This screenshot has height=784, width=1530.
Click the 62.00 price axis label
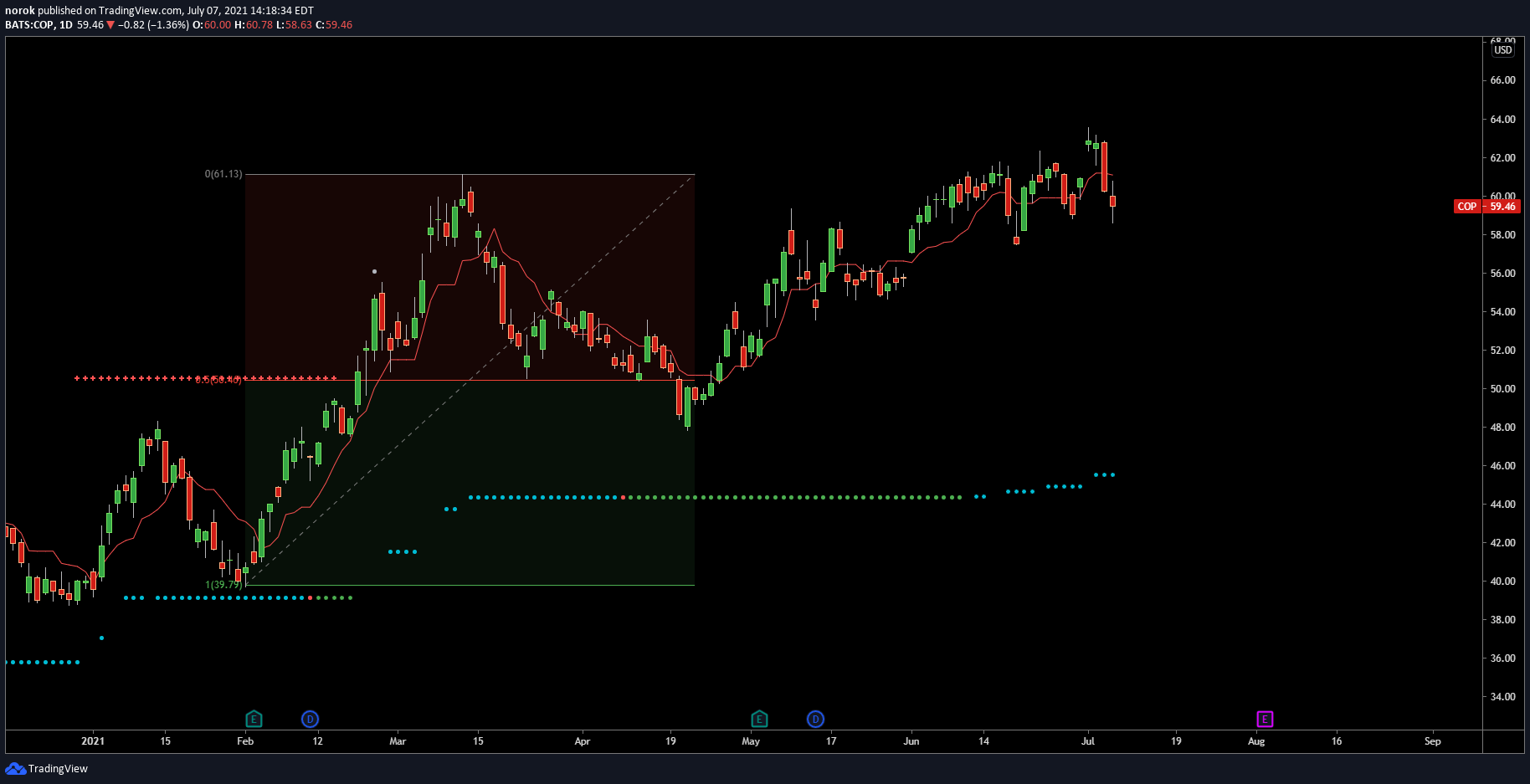(x=1502, y=158)
